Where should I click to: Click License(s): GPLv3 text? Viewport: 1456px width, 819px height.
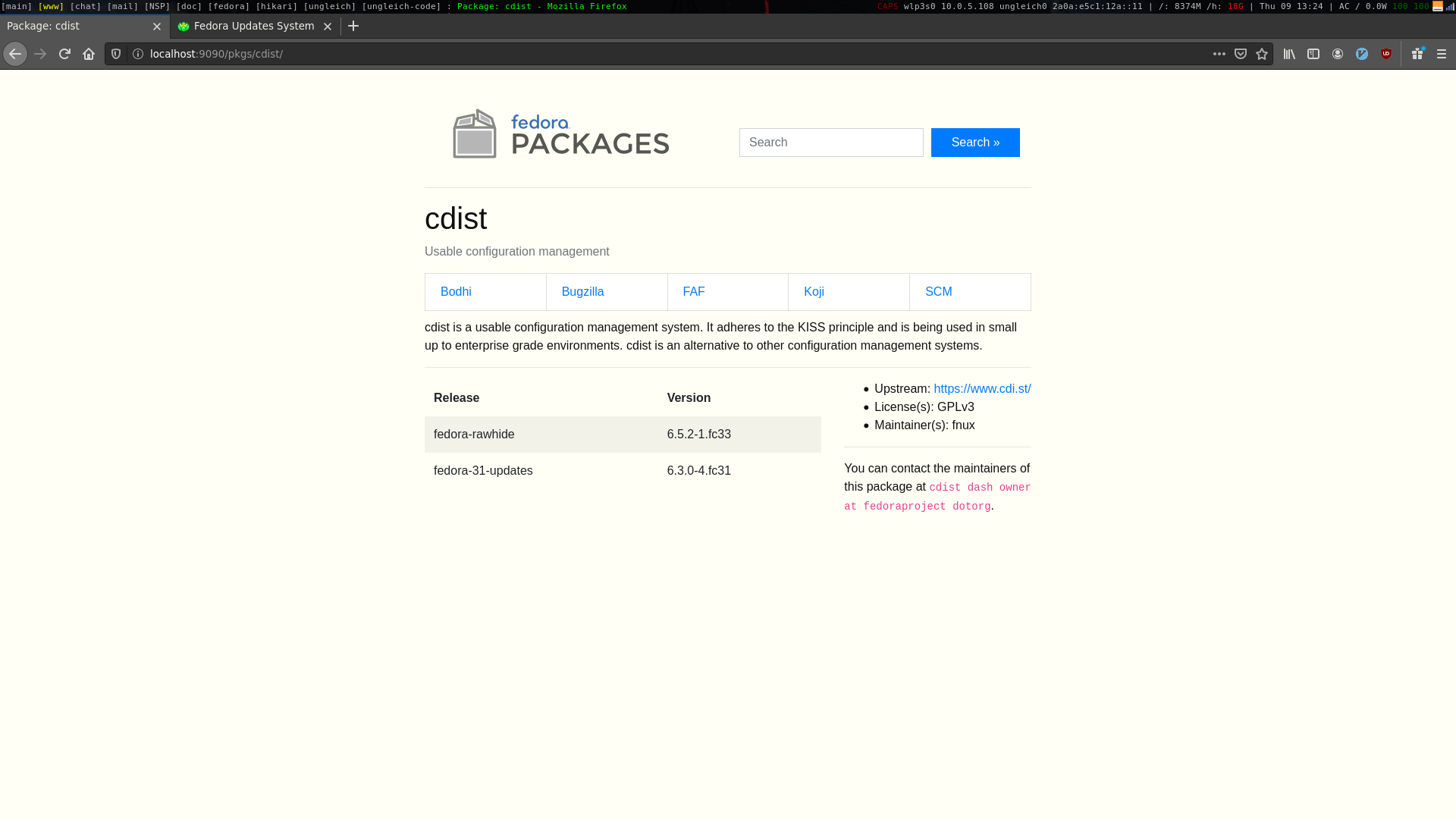[x=924, y=407]
